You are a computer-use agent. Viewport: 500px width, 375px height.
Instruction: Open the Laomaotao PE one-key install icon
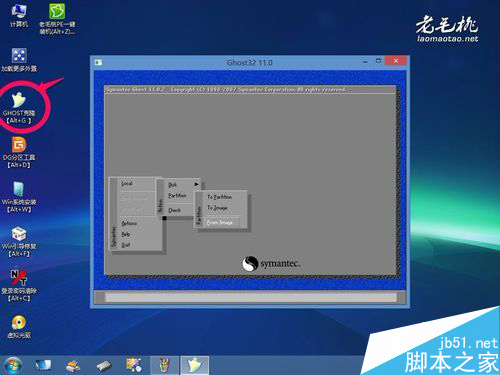[x=57, y=19]
